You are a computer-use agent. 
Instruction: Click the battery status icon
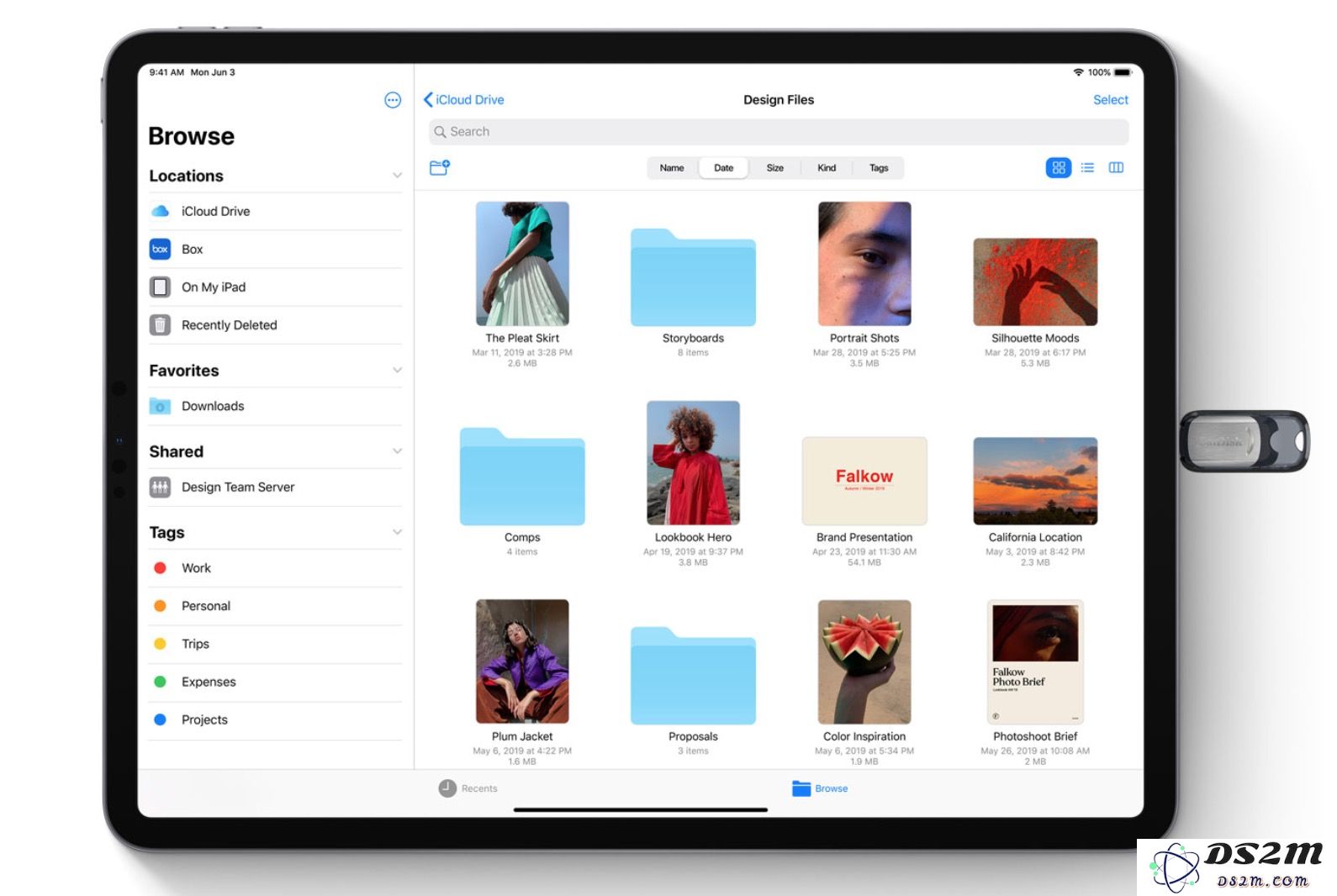click(1123, 72)
